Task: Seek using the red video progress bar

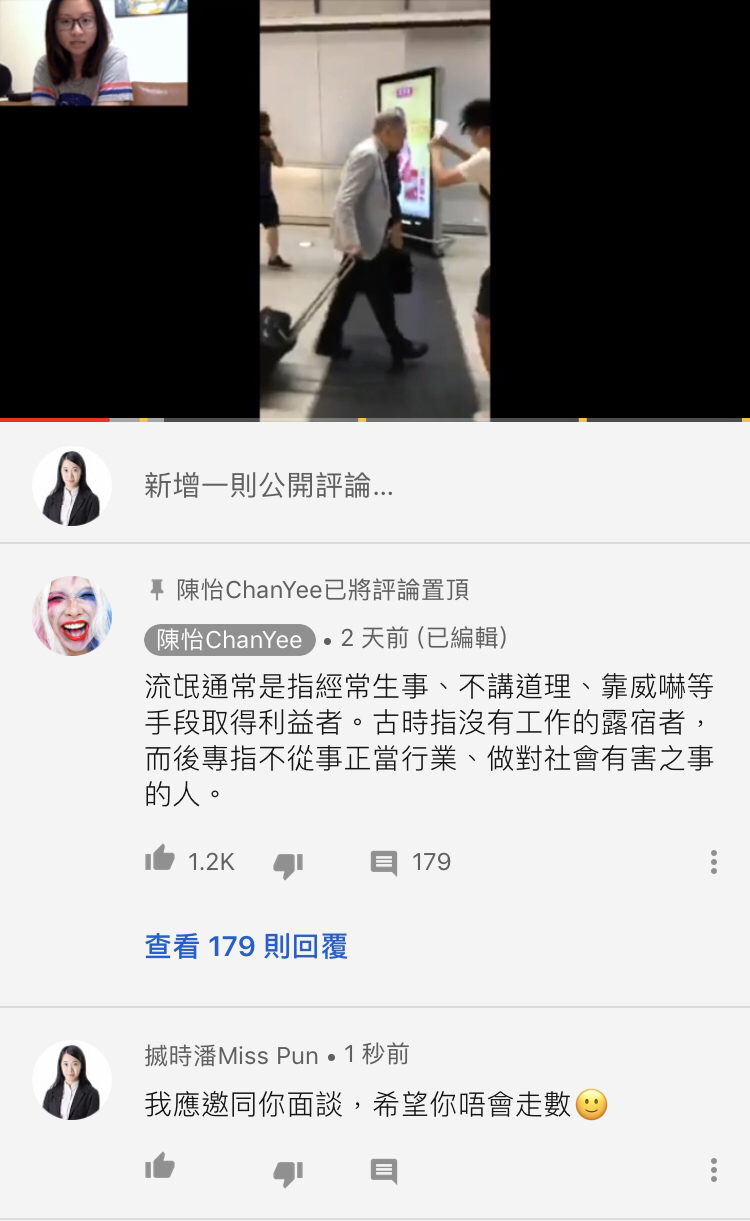Action: click(x=375, y=420)
